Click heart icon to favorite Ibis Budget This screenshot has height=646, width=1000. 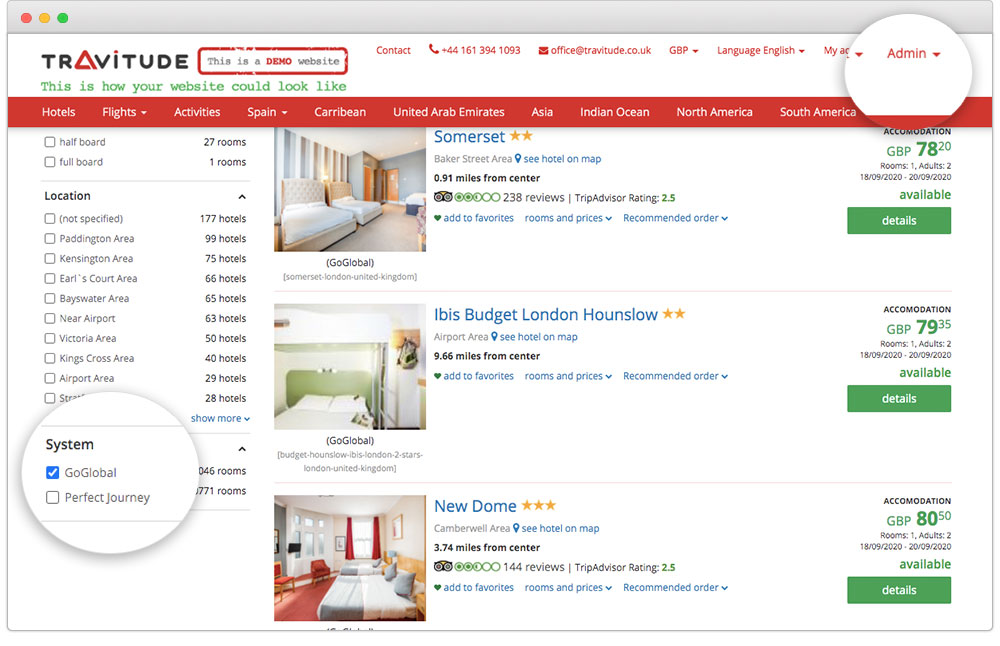click(x=437, y=377)
